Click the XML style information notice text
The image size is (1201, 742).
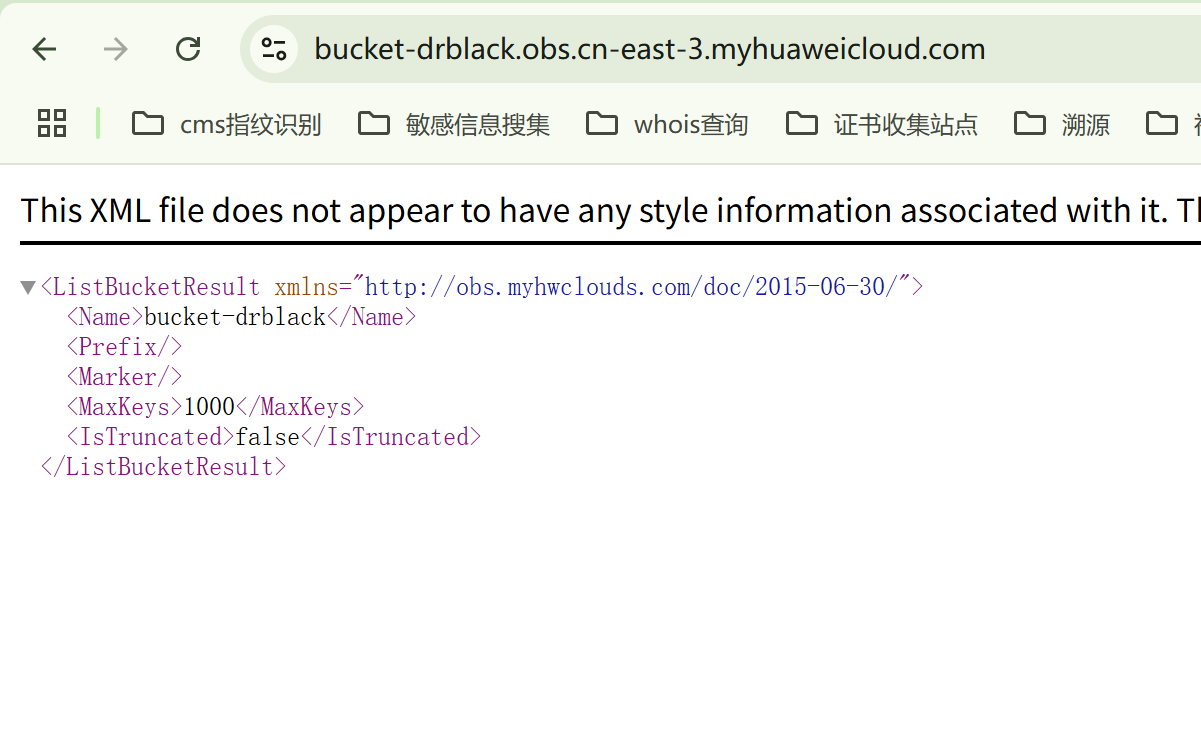(610, 210)
